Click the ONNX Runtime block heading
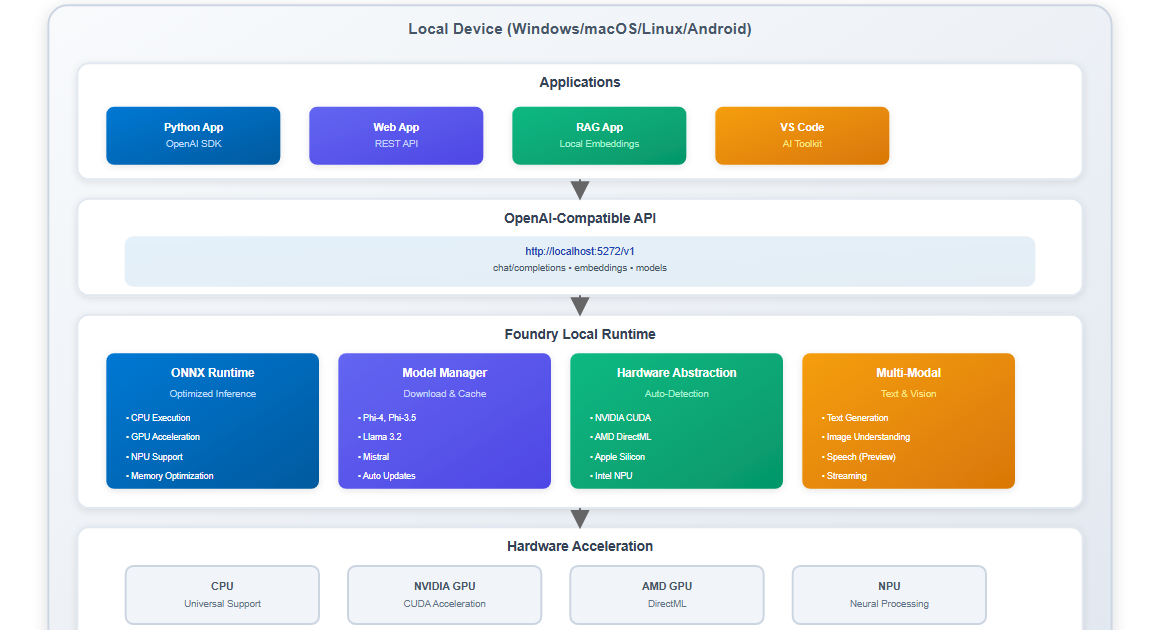Viewport: 1160px width, 630px height. pyautogui.click(x=212, y=373)
